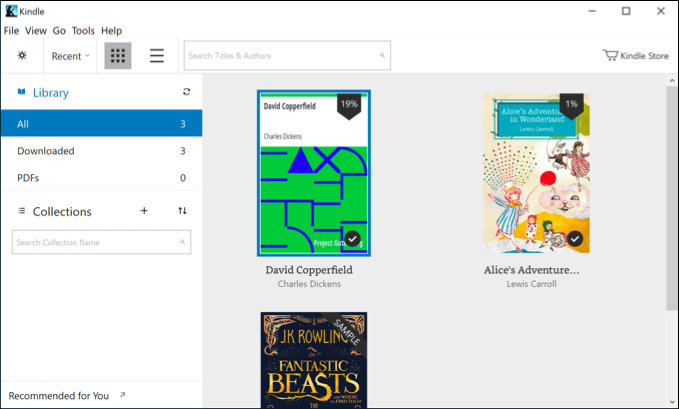This screenshot has height=409, width=679.
Task: Click the library sync refresh icon
Action: [186, 93]
